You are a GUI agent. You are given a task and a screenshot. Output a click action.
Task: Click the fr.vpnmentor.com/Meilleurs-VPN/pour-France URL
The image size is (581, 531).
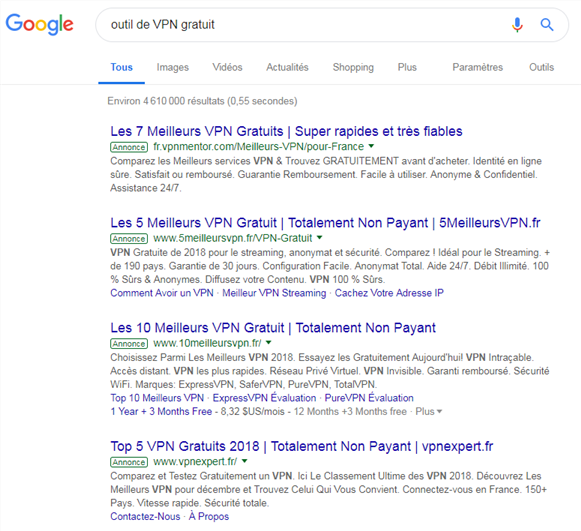coord(259,147)
